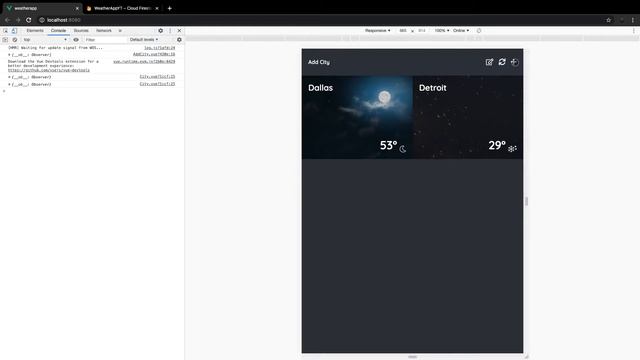This screenshot has width=640, height=360.
Task: Open the AddCity.vue source link
Action: pos(154,54)
